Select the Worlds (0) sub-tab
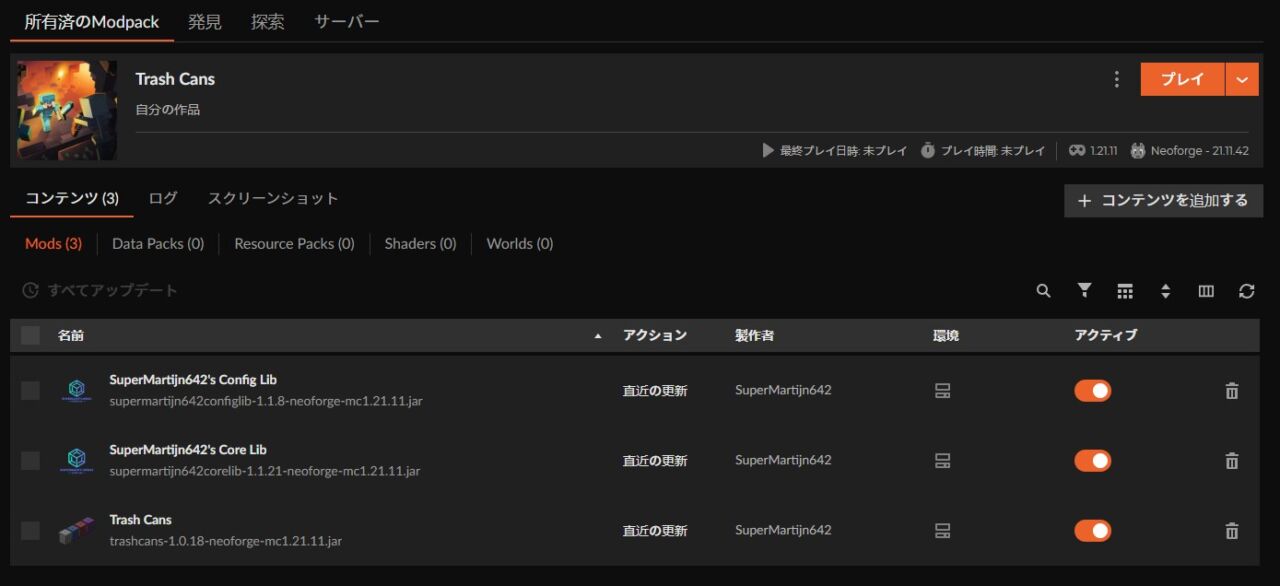 point(520,244)
